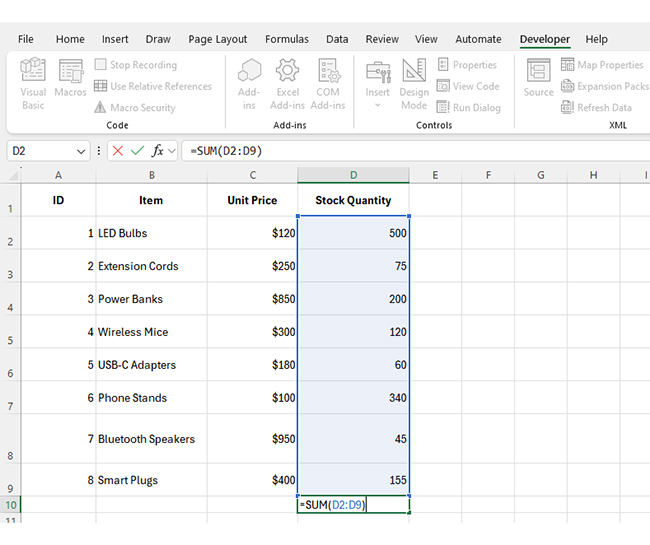Open COM Add-ins manager

coord(328,84)
